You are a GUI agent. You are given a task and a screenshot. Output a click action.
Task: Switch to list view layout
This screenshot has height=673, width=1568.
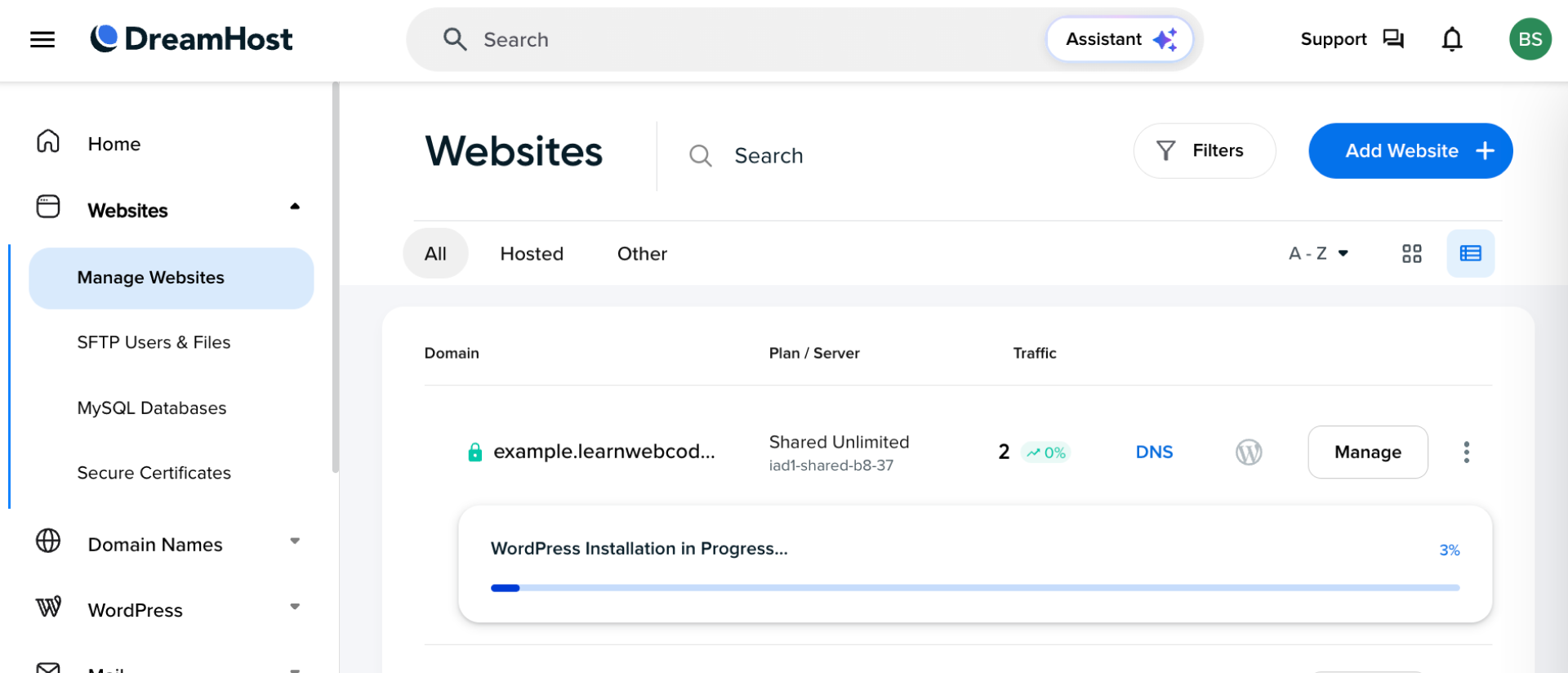[1470, 254]
